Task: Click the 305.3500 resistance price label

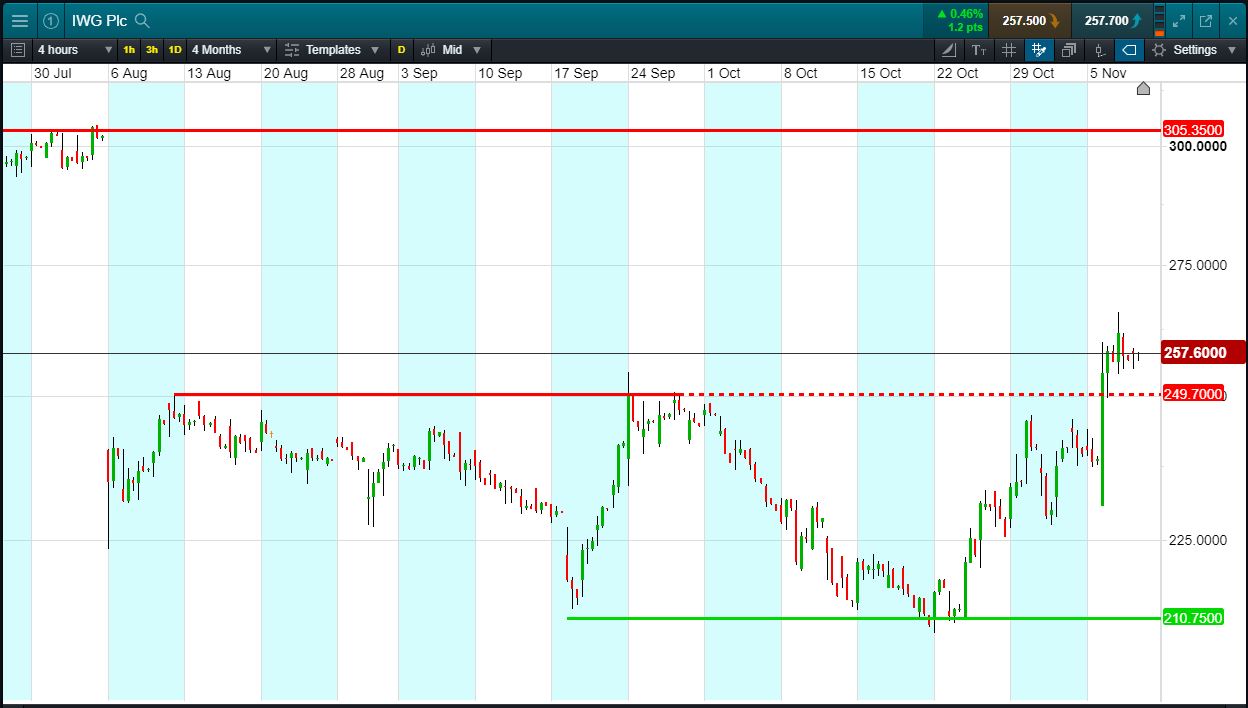Action: [1193, 130]
